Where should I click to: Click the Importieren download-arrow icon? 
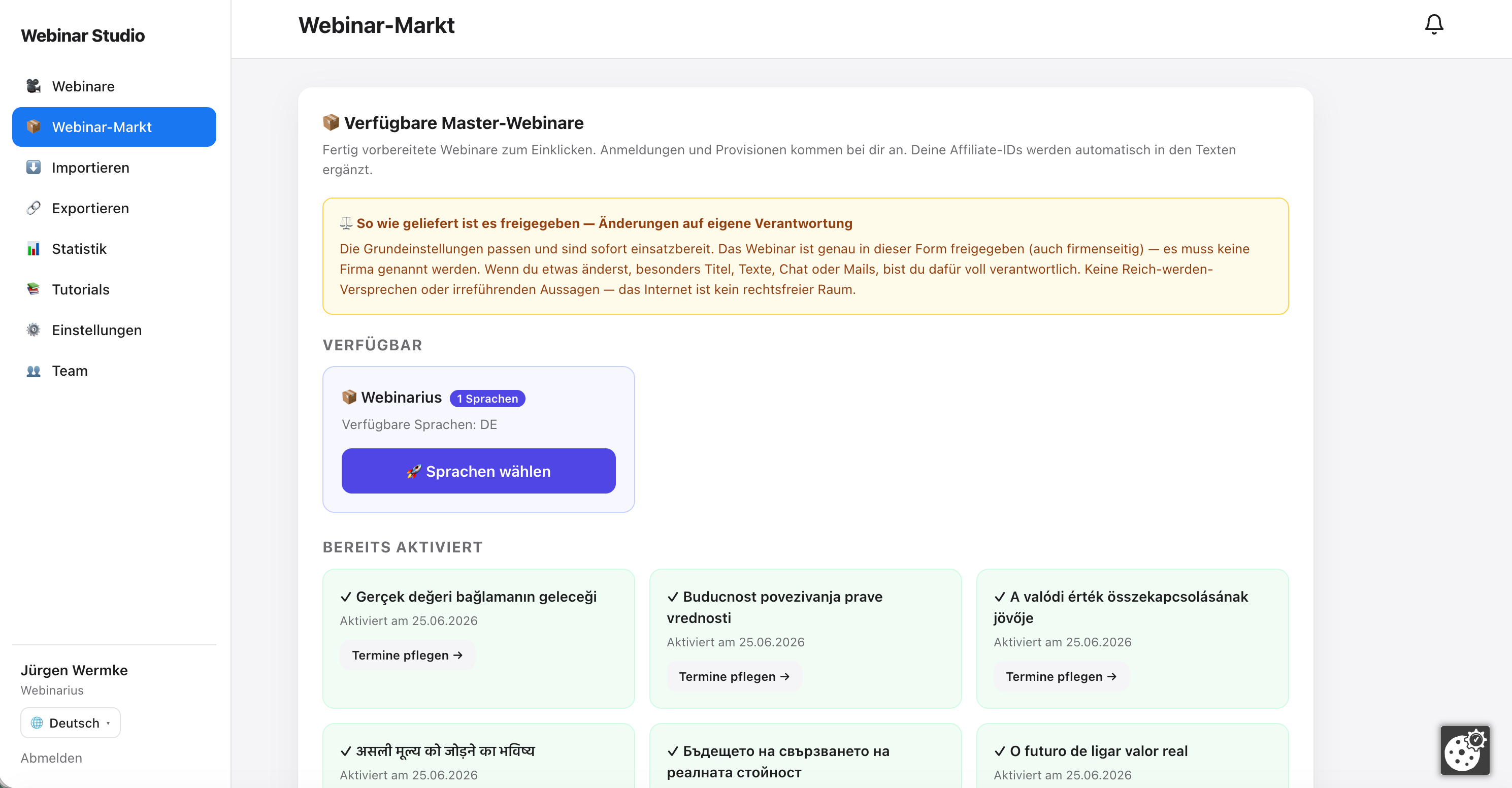click(x=34, y=168)
